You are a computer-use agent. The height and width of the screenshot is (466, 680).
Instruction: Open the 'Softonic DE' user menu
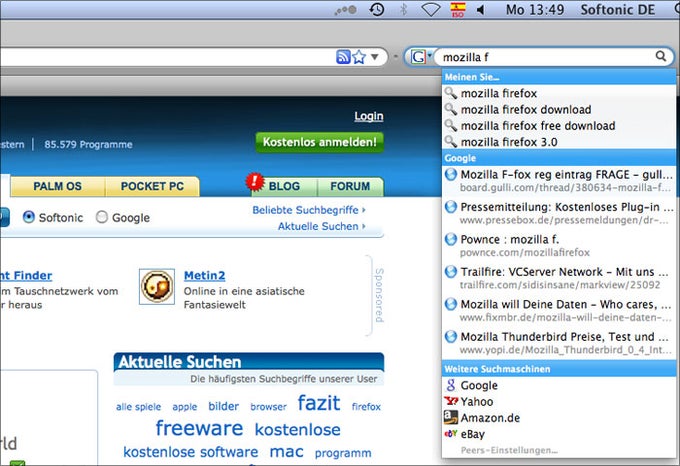point(618,10)
